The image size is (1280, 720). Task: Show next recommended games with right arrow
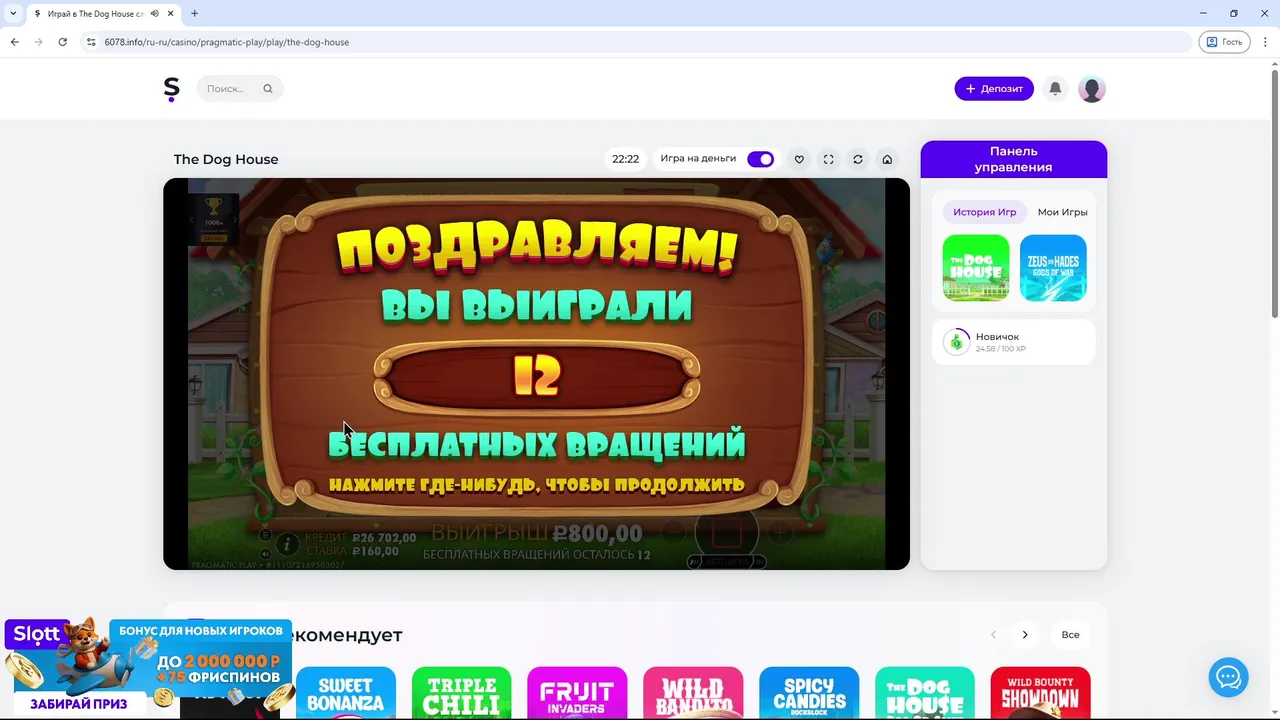point(1024,635)
